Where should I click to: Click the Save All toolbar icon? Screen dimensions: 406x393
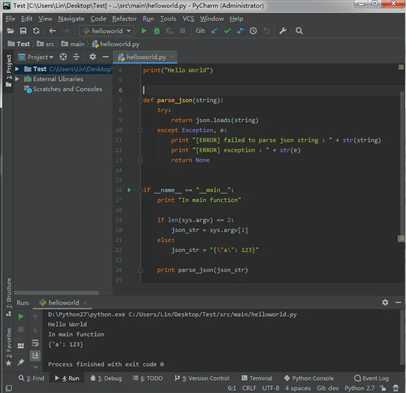[x=23, y=31]
